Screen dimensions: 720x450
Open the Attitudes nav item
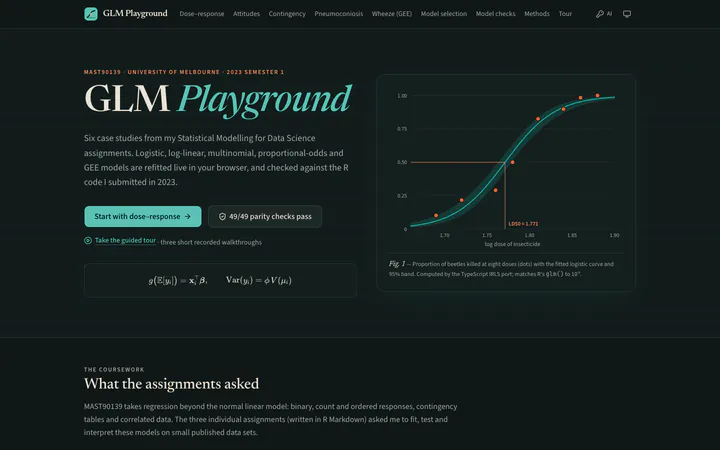point(246,14)
